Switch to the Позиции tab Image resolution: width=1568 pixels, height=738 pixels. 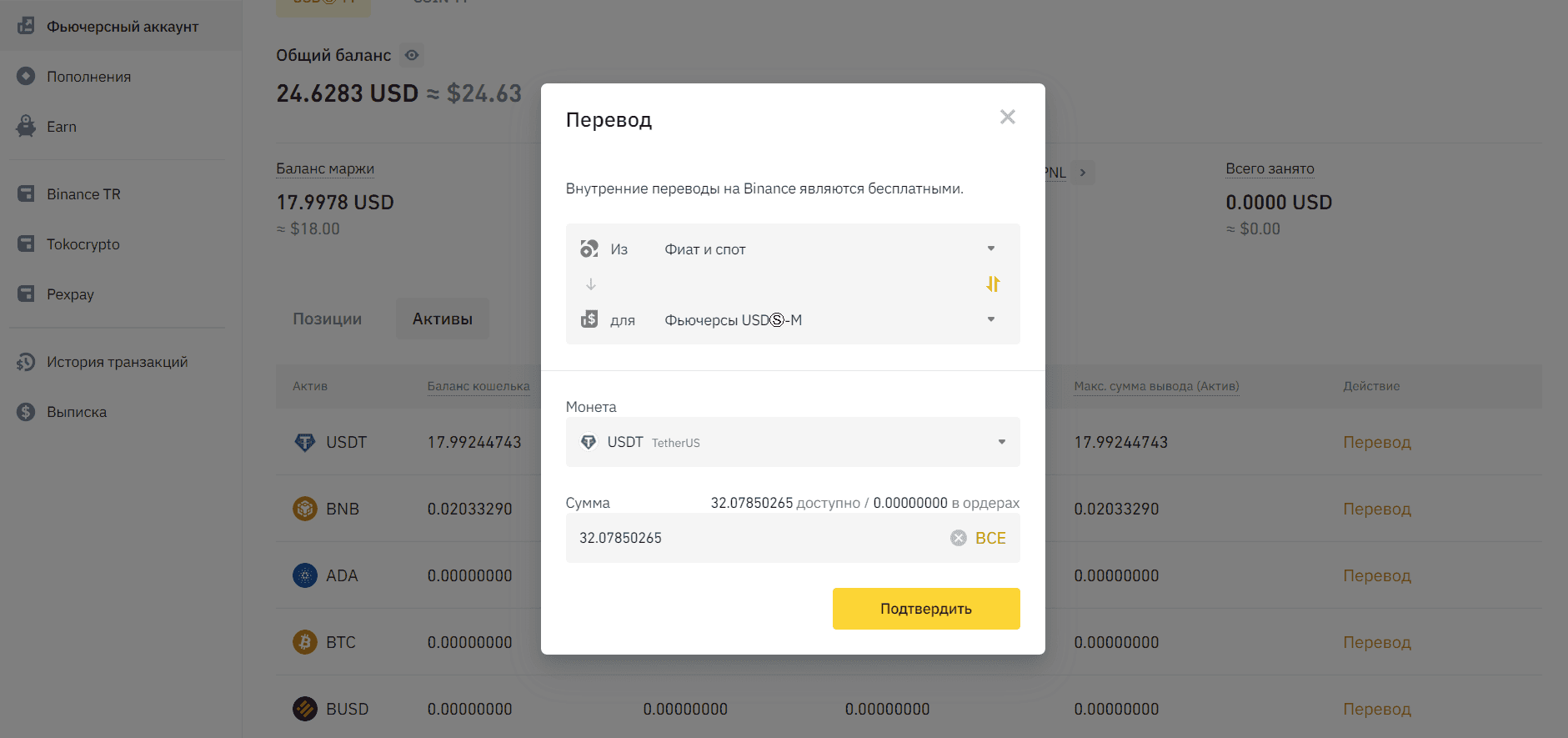click(328, 319)
